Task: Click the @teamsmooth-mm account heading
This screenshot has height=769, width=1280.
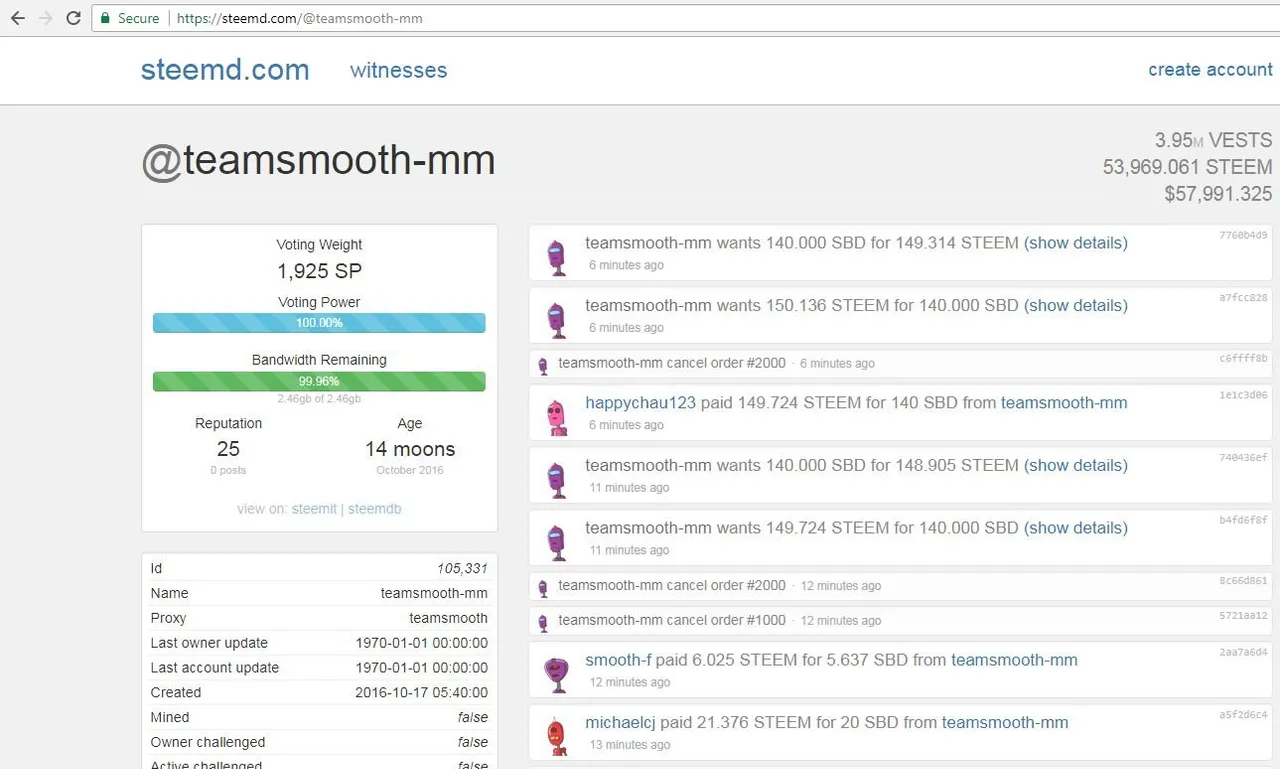Action: click(318, 161)
